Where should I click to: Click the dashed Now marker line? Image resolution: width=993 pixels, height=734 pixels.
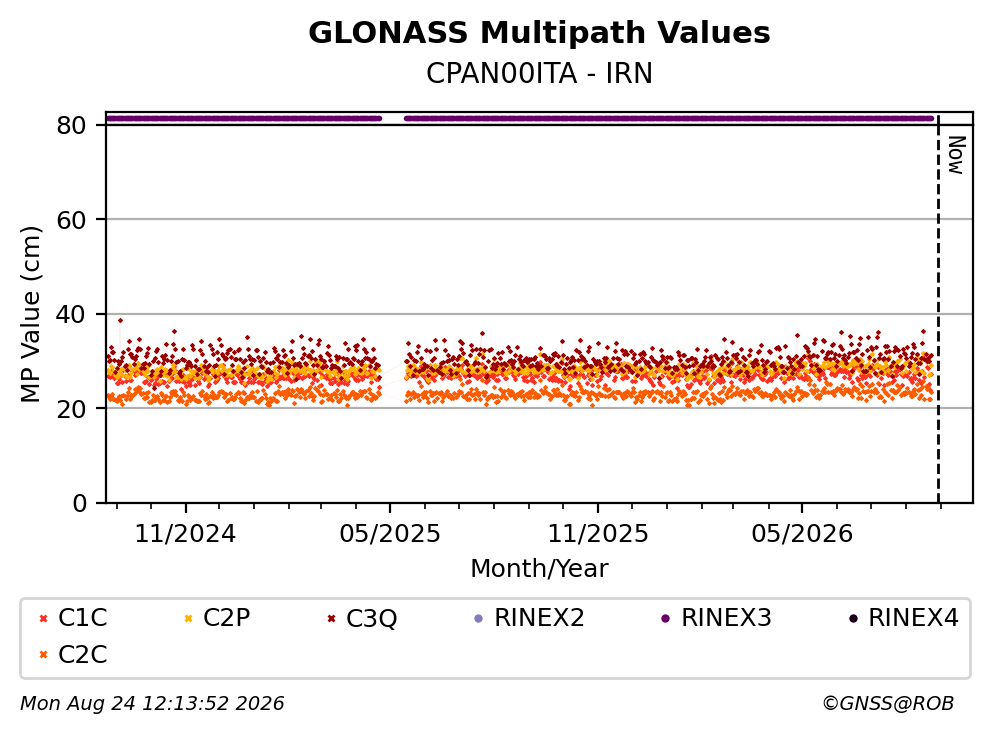pyautogui.click(x=938, y=309)
